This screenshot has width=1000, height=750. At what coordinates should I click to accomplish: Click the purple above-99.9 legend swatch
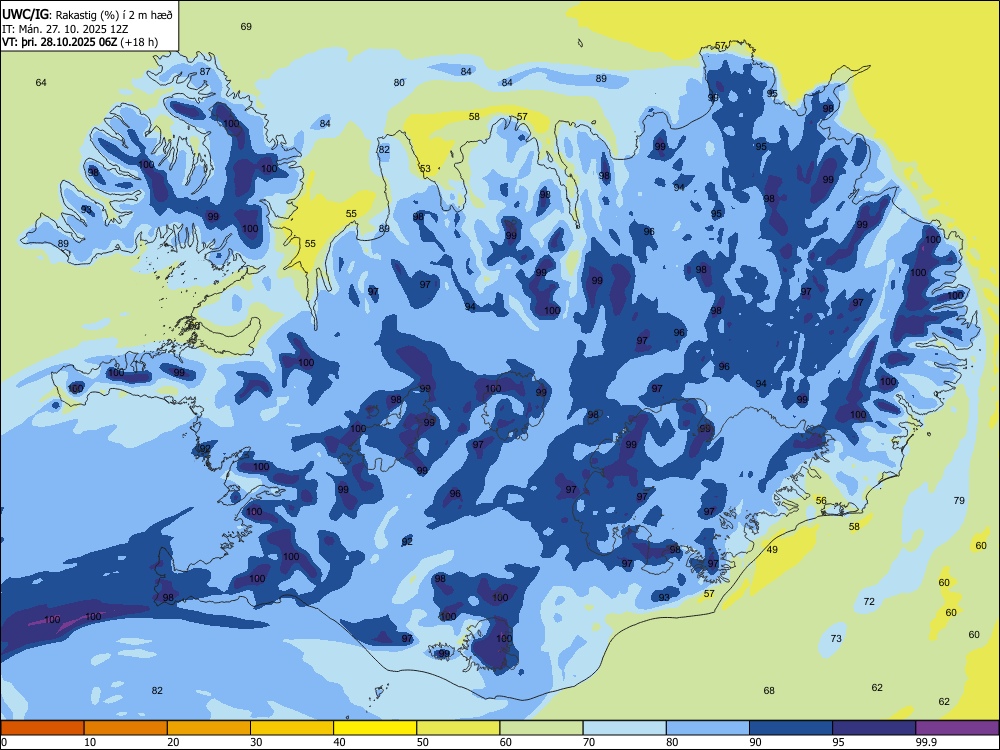[x=957, y=728]
